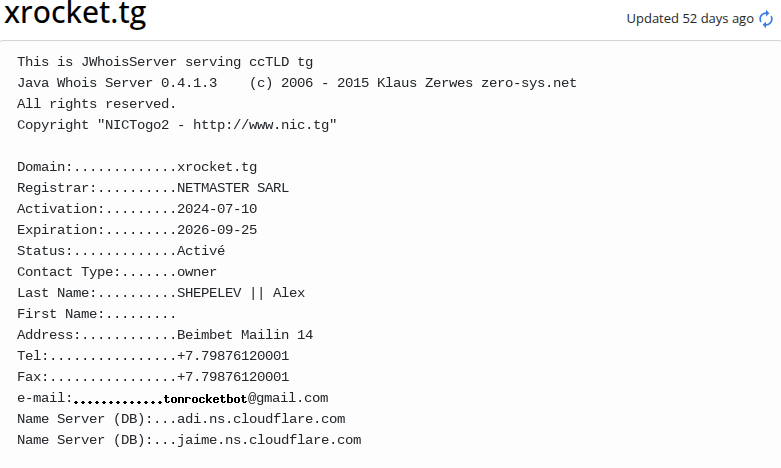This screenshot has height=468, width=781.
Task: Click the expiration date 2026-09-25
Action: pos(217,230)
